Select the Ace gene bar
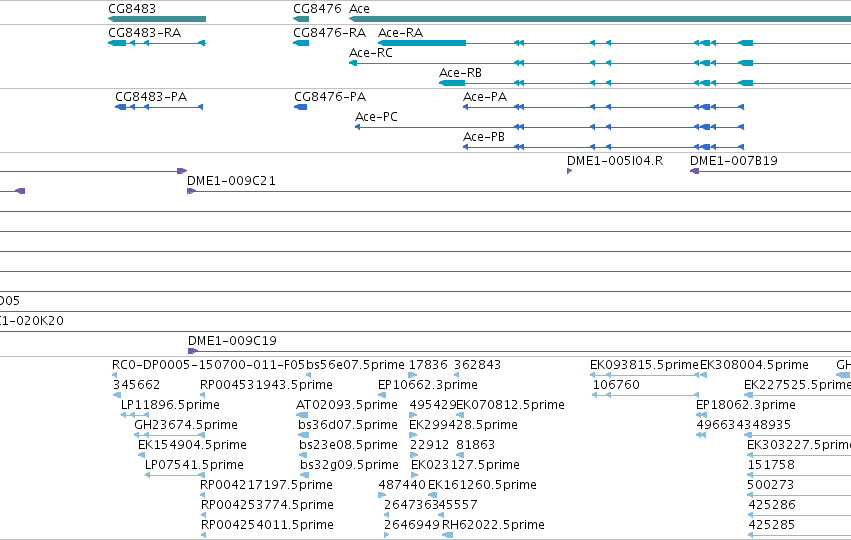 pyautogui.click(x=600, y=19)
